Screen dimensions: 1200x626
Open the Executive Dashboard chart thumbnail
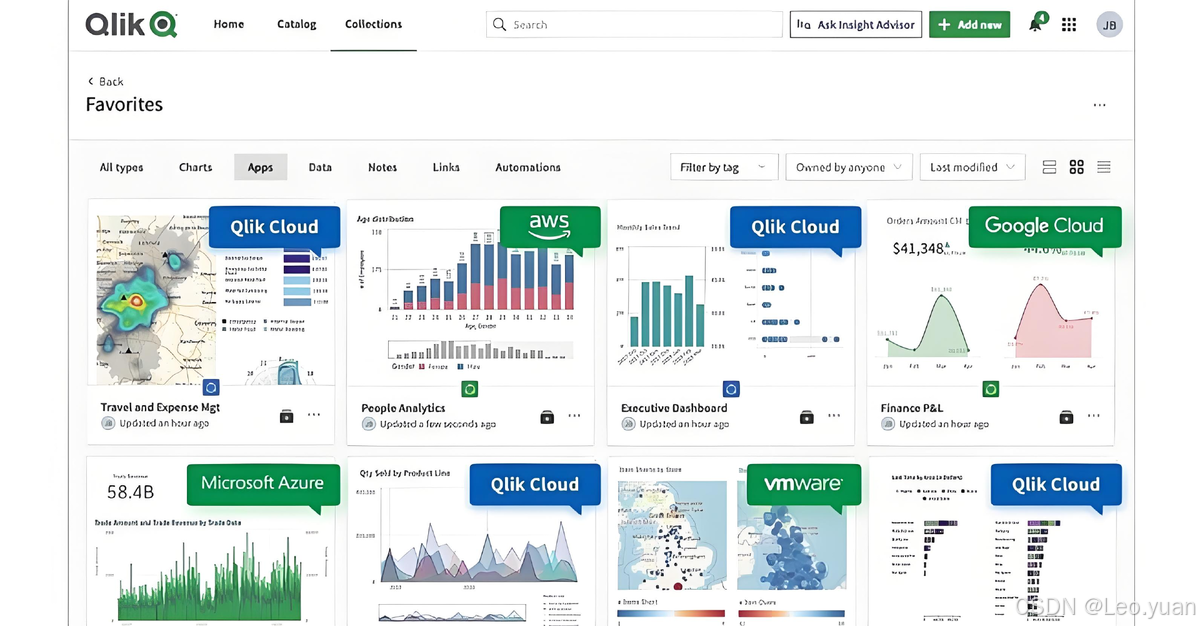[x=731, y=292]
